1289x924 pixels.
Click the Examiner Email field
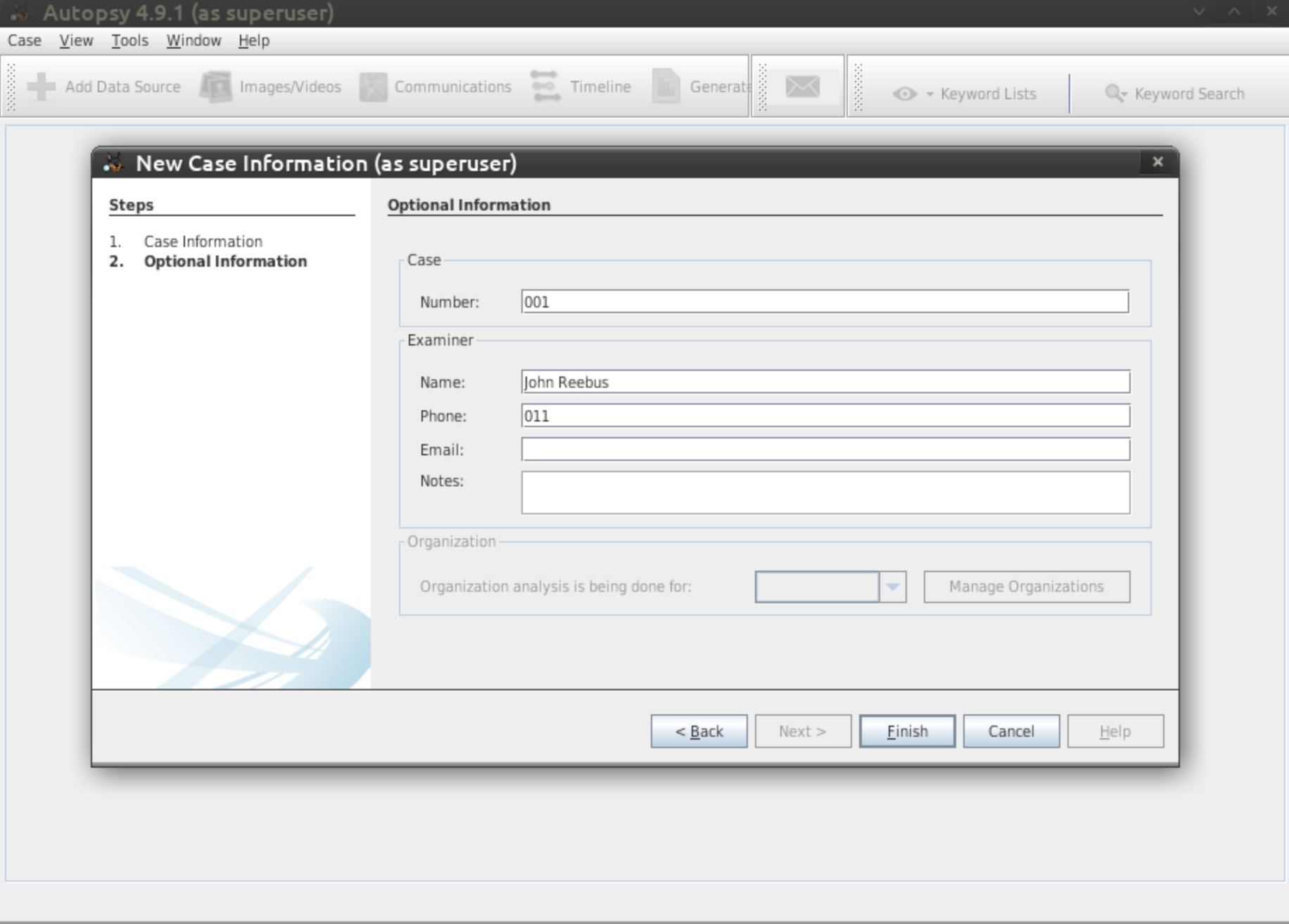tap(825, 449)
